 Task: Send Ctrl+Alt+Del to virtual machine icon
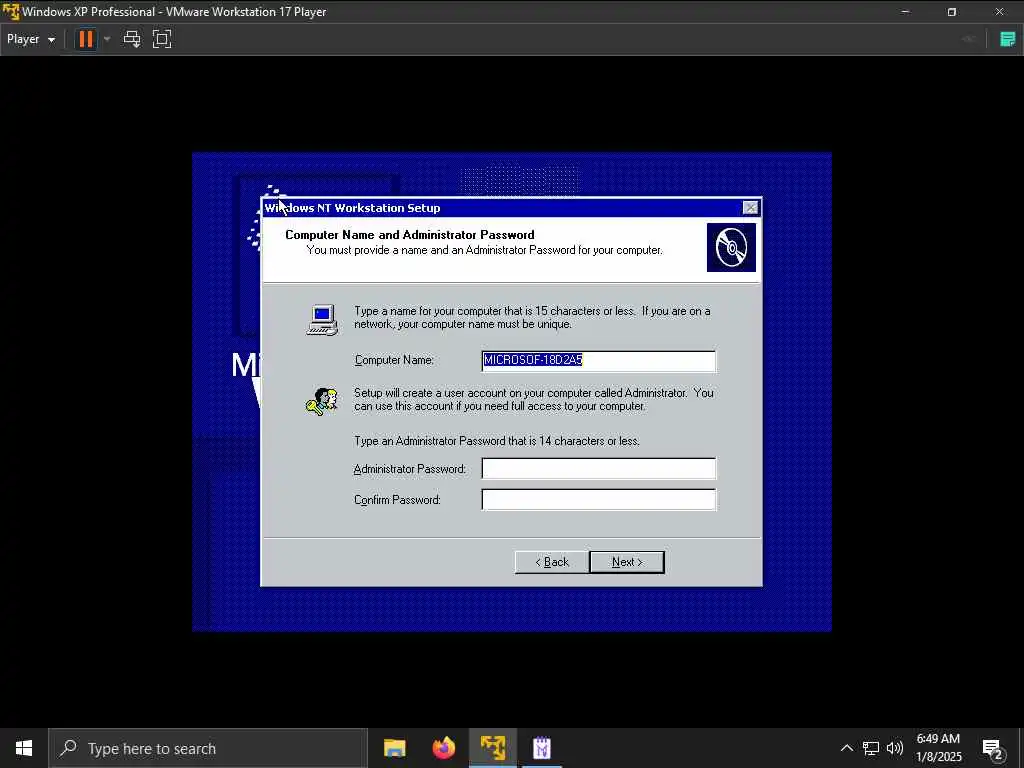click(x=132, y=39)
